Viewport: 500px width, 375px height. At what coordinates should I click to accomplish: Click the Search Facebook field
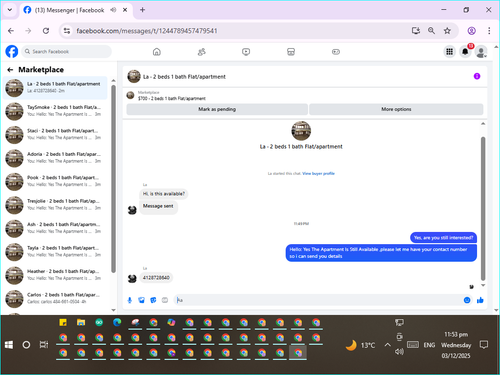(67, 52)
